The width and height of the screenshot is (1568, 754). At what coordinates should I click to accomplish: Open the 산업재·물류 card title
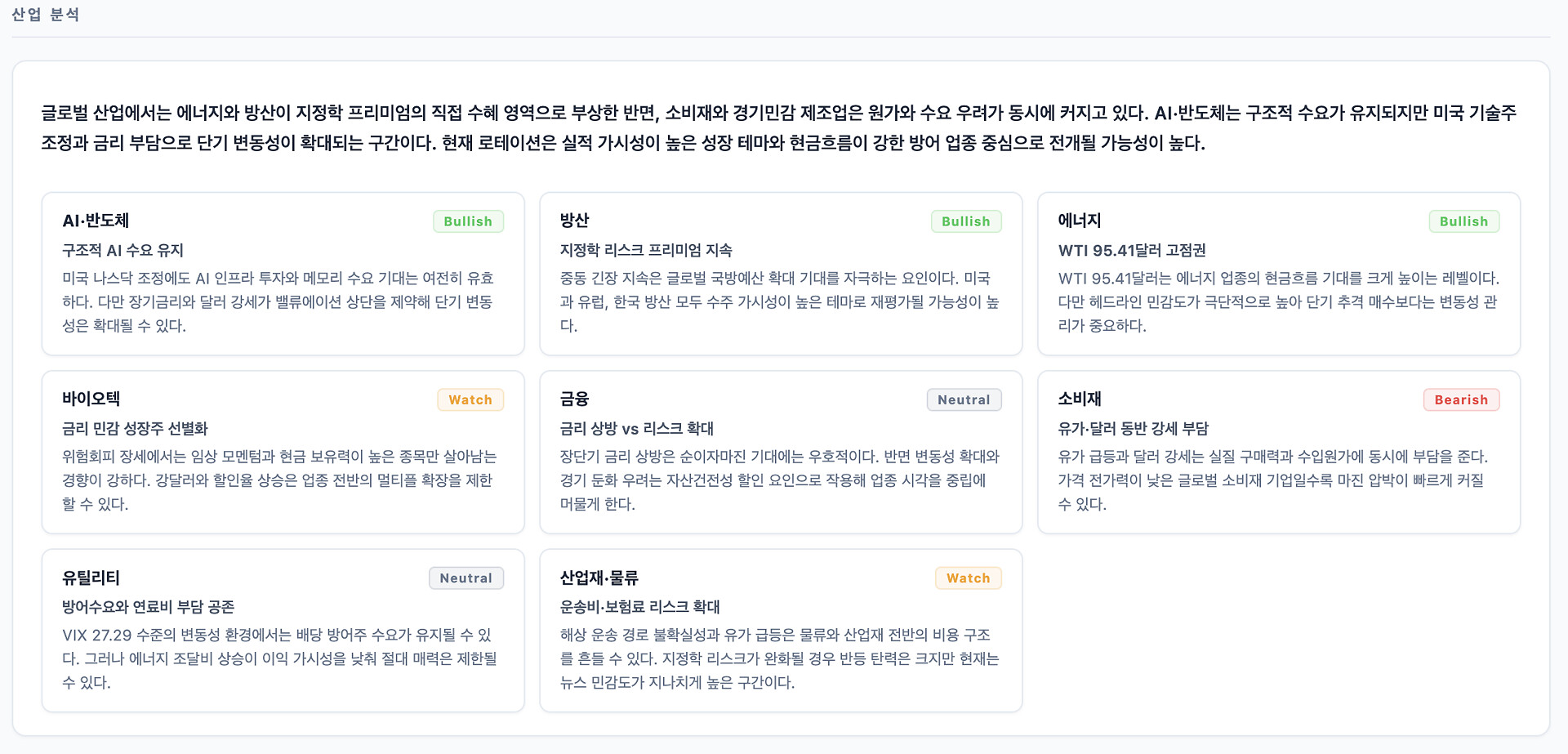tap(599, 578)
